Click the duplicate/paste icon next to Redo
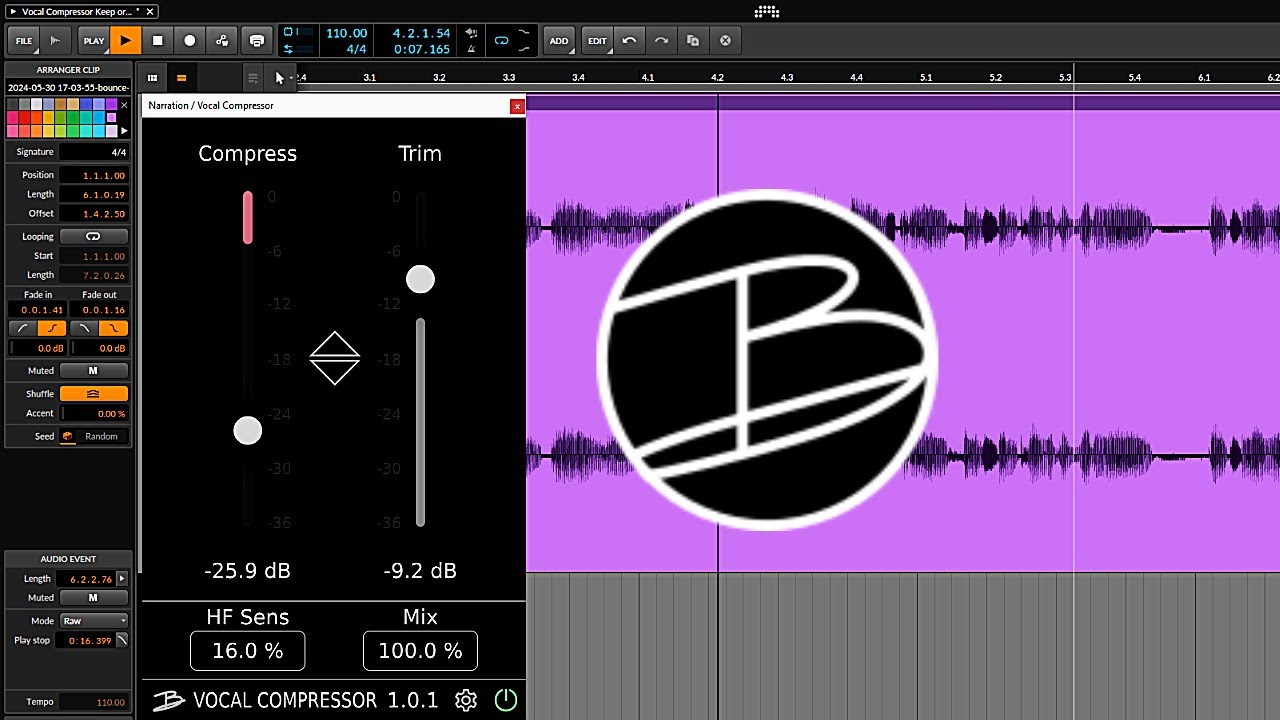 pos(693,41)
